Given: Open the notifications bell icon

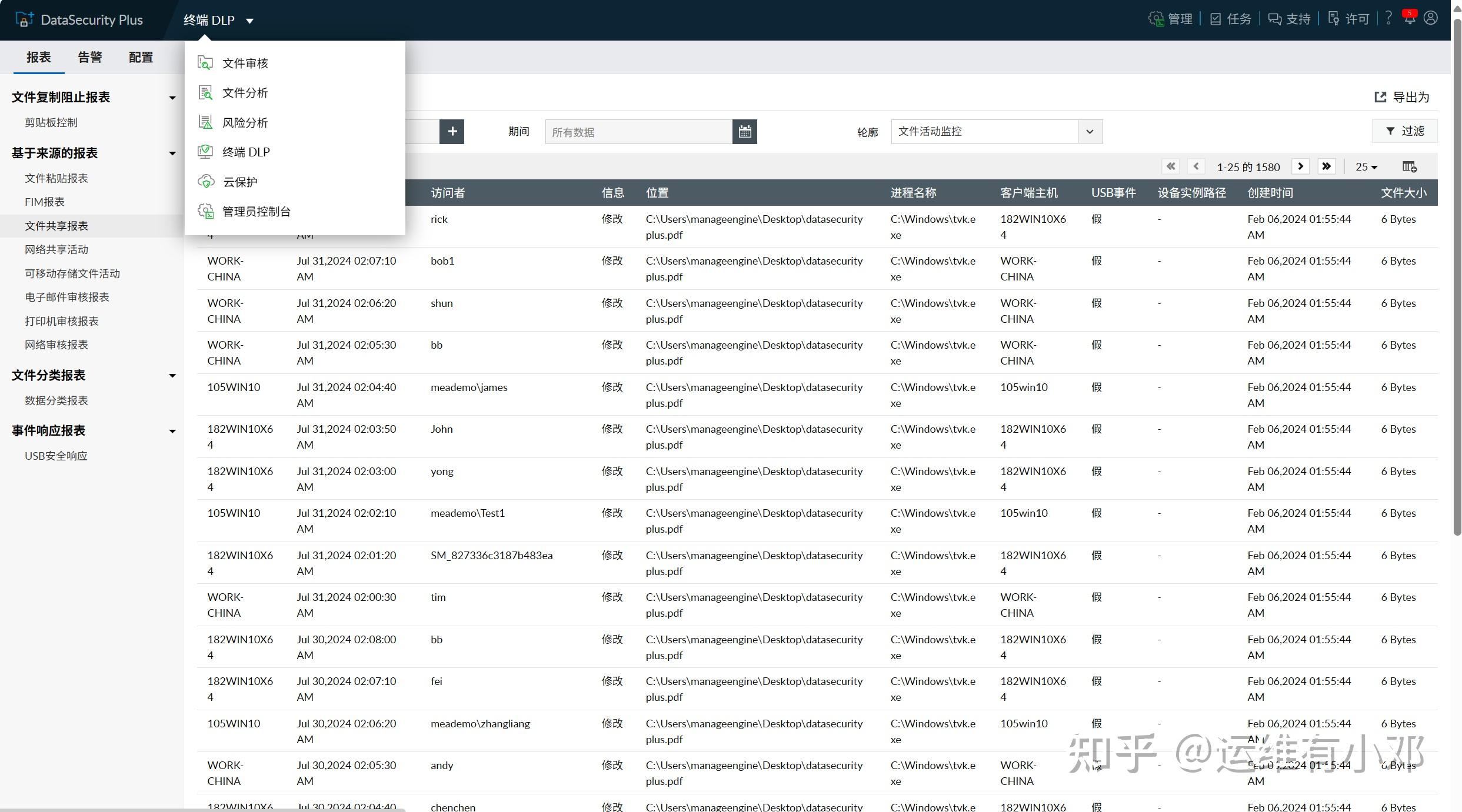Looking at the screenshot, I should click(1410, 18).
